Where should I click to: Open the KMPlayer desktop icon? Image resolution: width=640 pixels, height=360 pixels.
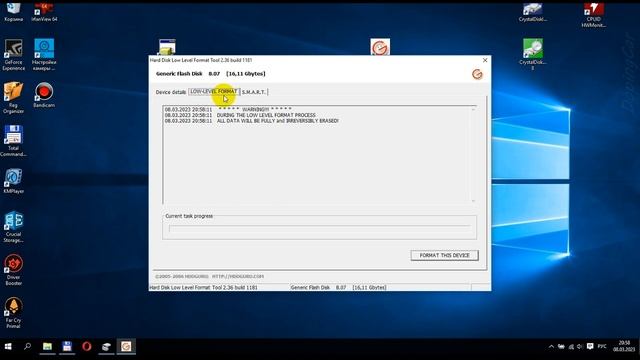[x=13, y=181]
